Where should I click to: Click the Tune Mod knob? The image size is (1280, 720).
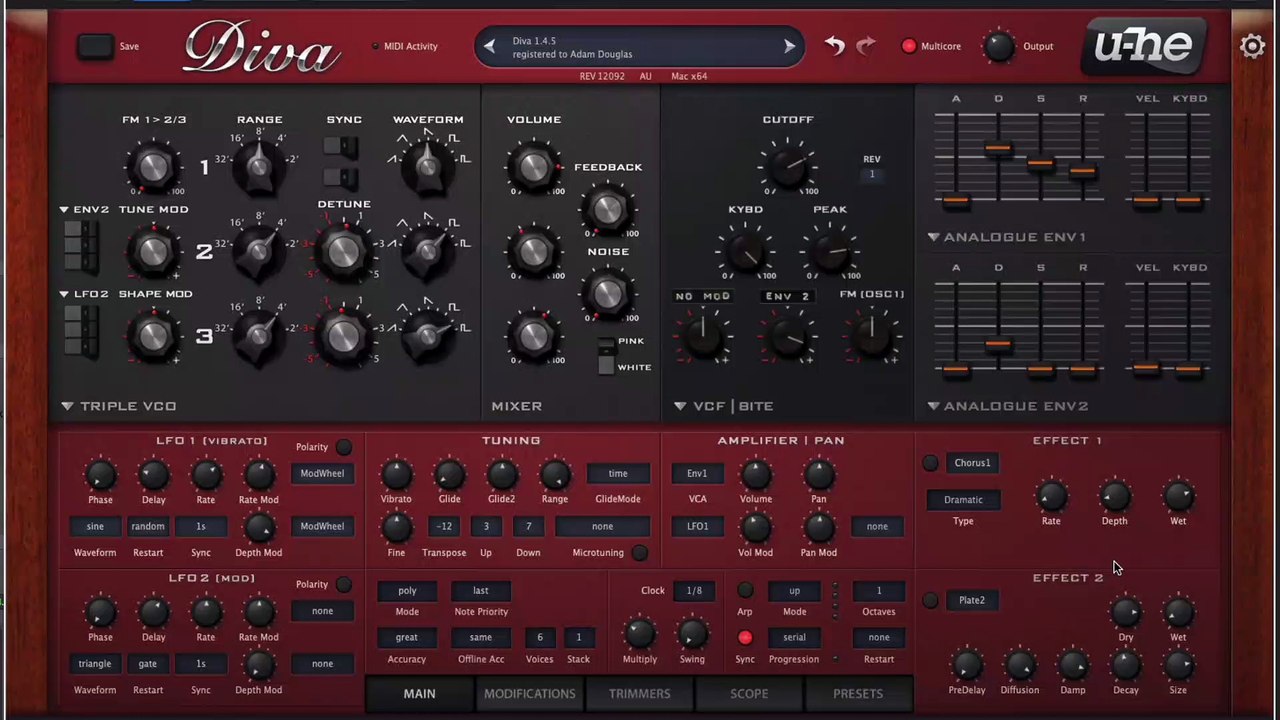coord(152,251)
